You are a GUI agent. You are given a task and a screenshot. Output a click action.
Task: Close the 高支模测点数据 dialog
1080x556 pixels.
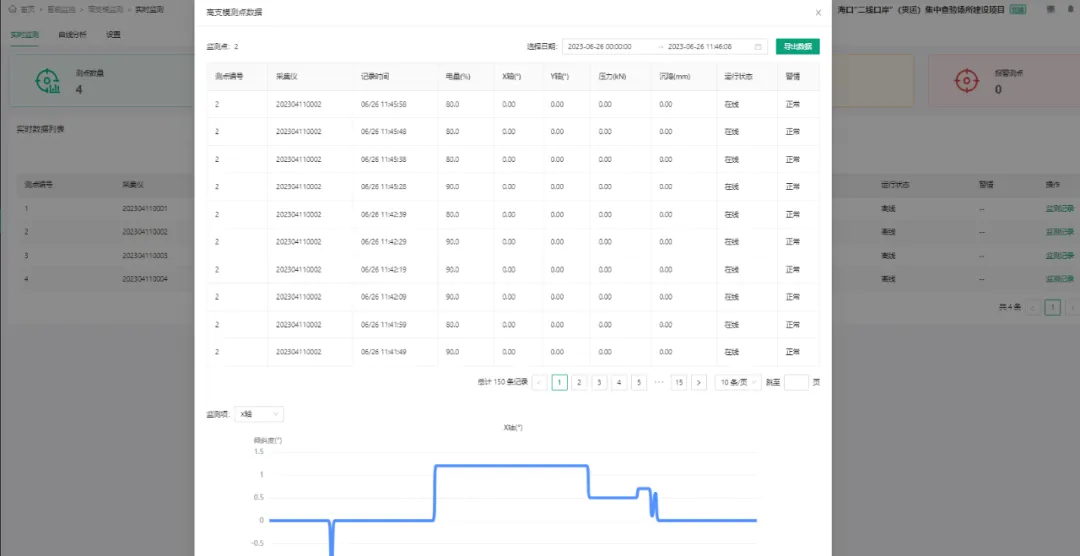coord(818,12)
